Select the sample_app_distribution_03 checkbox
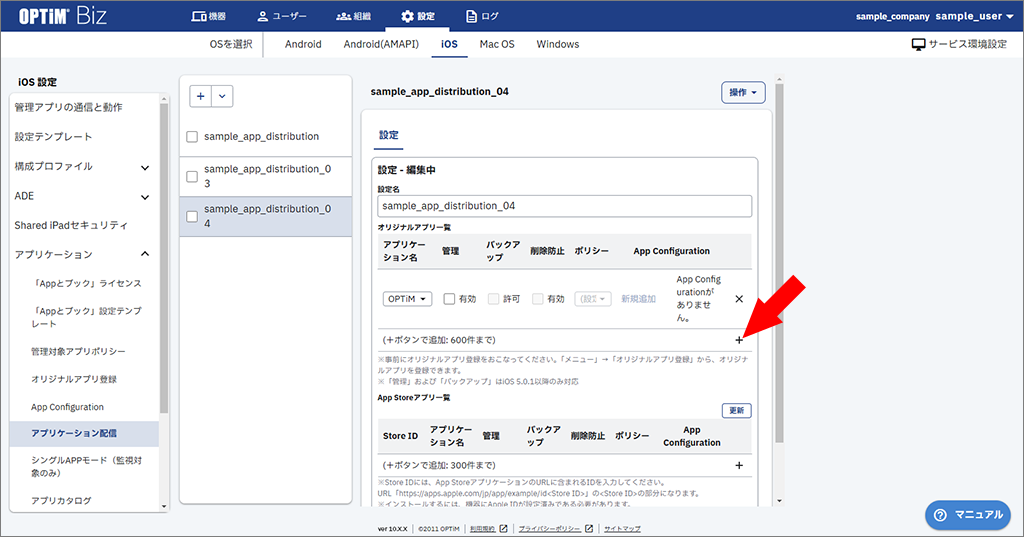Viewport: 1024px width, 537px height. click(192, 176)
